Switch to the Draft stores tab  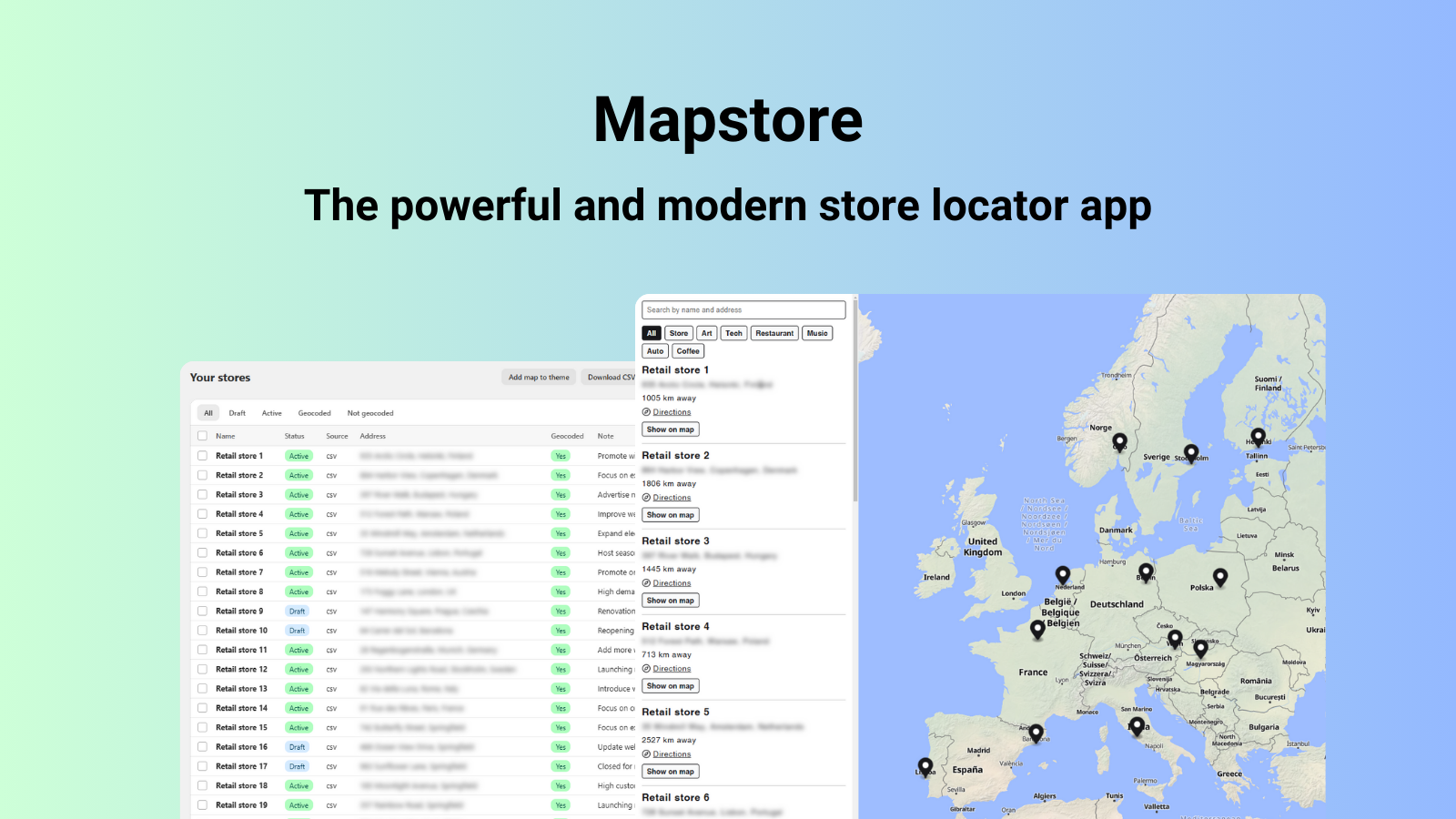pyautogui.click(x=238, y=413)
